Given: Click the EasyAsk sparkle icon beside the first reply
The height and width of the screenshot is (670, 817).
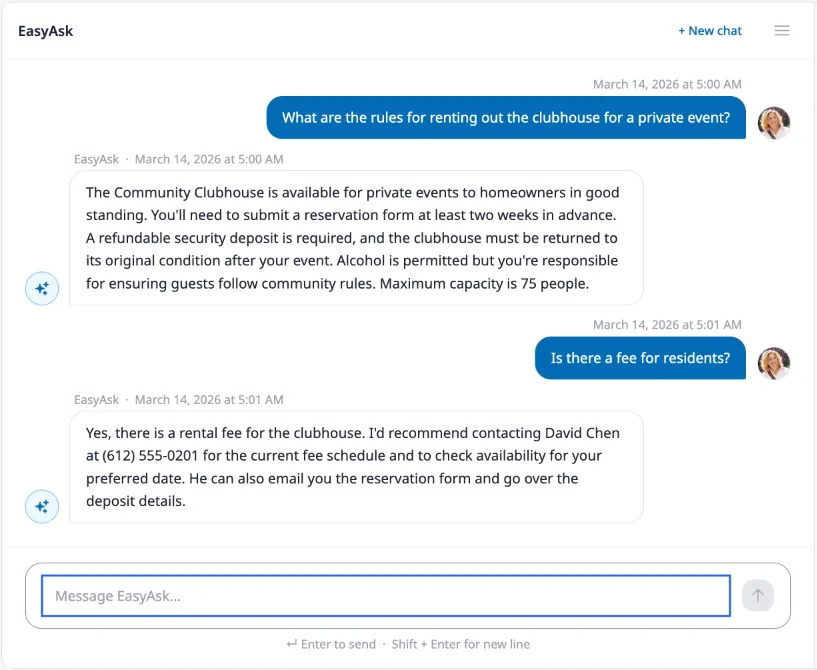Looking at the screenshot, I should click(42, 288).
